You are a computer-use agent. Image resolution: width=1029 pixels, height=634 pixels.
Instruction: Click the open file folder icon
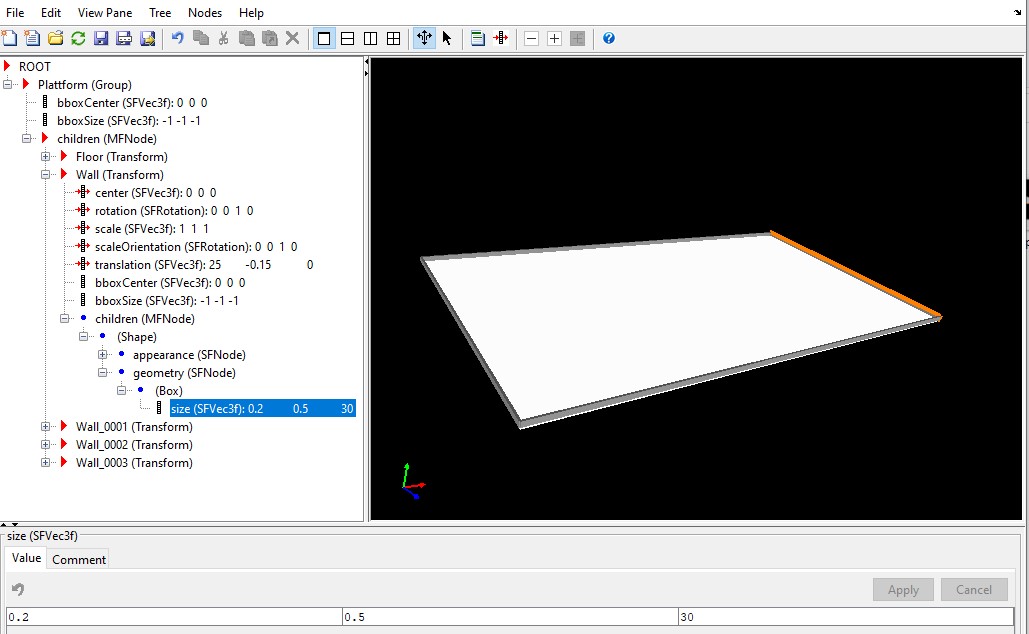(55, 38)
